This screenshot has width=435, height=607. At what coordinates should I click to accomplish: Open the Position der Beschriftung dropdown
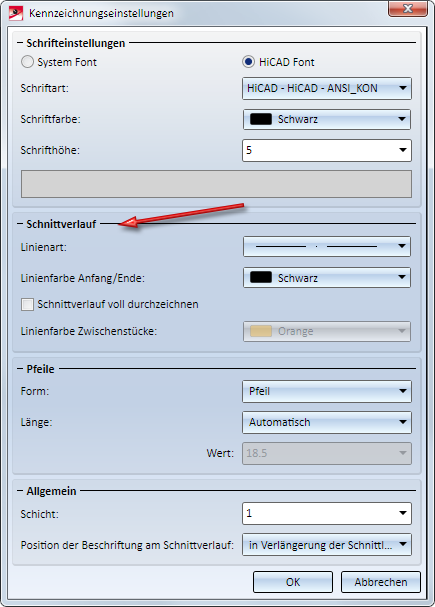point(327,545)
